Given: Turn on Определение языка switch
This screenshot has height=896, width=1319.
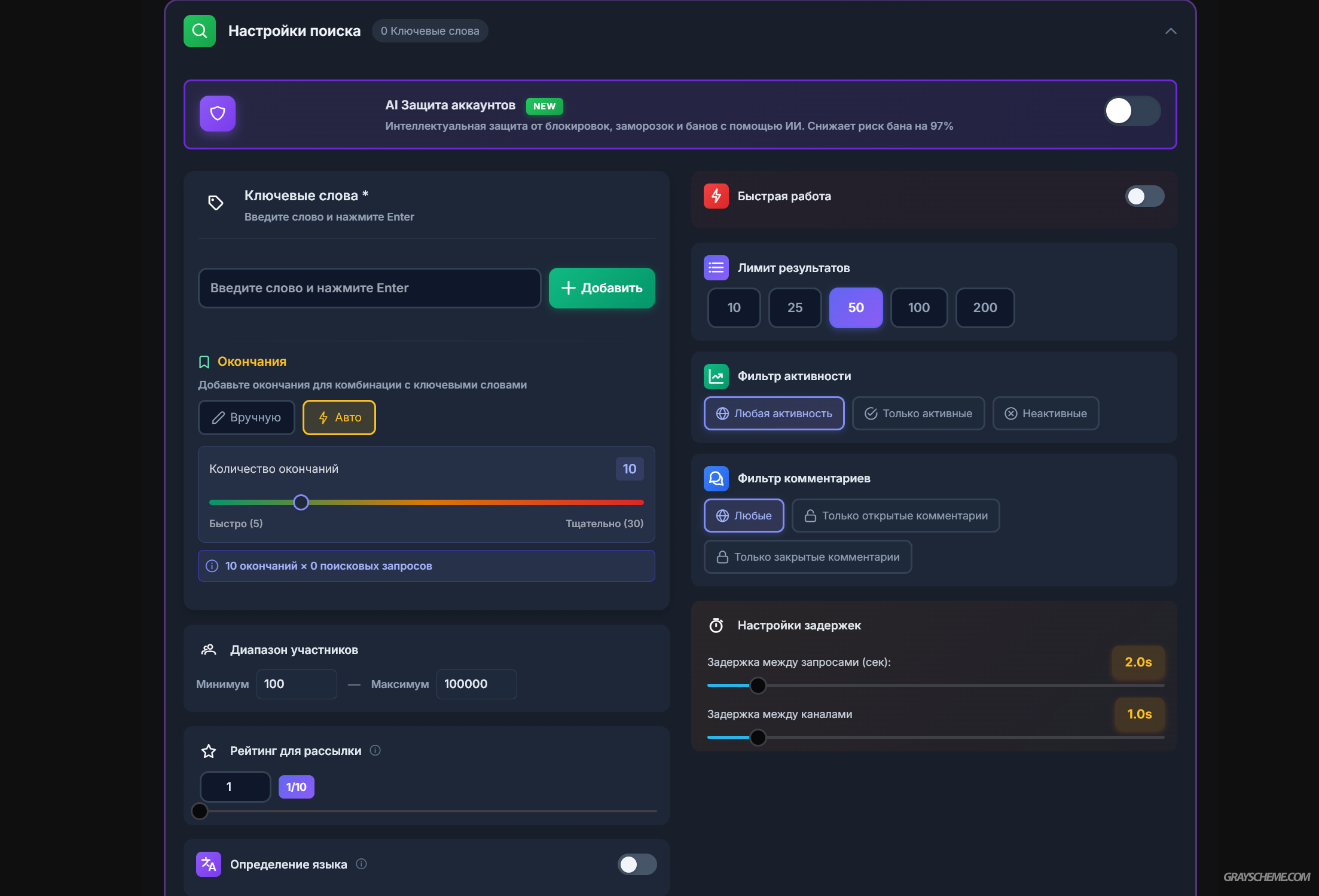Looking at the screenshot, I should [637, 864].
